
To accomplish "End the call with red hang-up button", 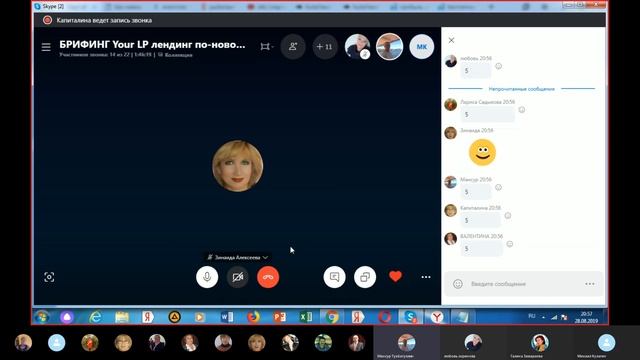I will 268,277.
